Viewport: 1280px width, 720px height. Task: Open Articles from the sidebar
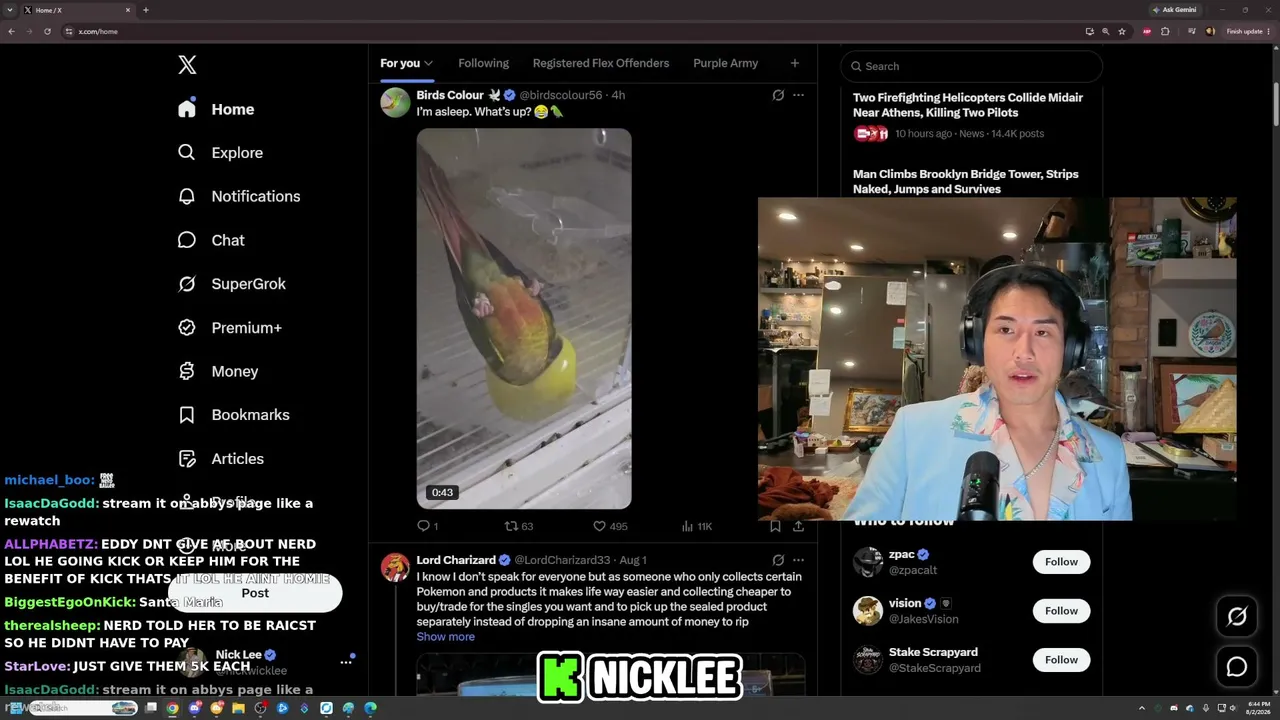pyautogui.click(x=220, y=459)
